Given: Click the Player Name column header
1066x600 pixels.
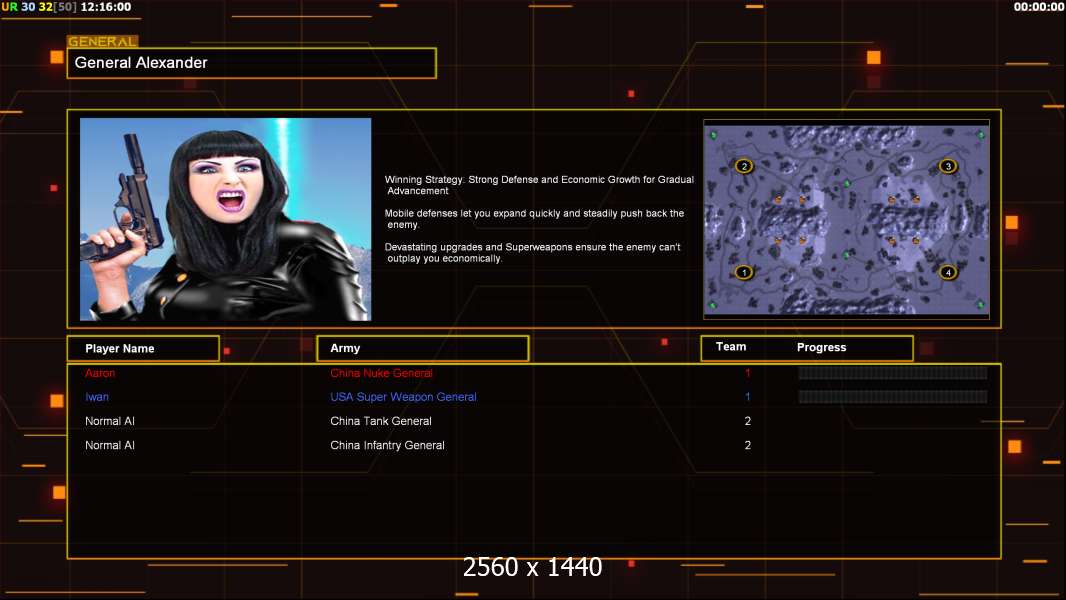Looking at the screenshot, I should (x=143, y=349).
